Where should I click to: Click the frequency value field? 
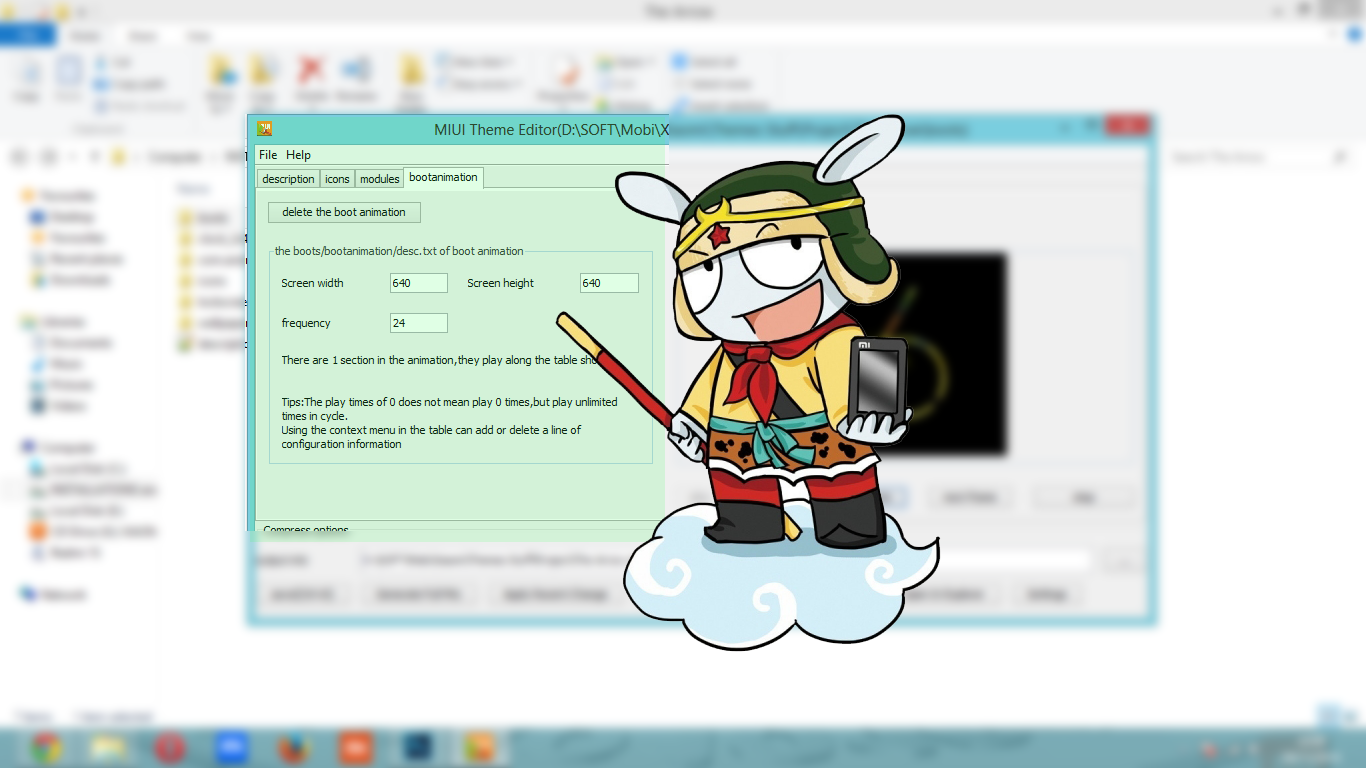419,323
